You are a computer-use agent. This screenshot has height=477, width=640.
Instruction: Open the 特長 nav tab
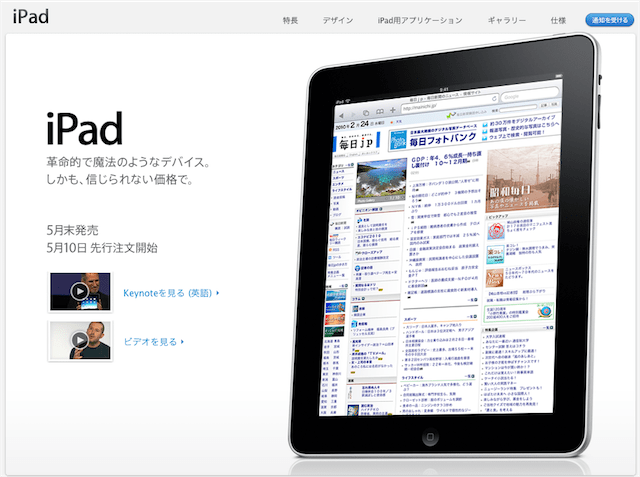tap(290, 20)
